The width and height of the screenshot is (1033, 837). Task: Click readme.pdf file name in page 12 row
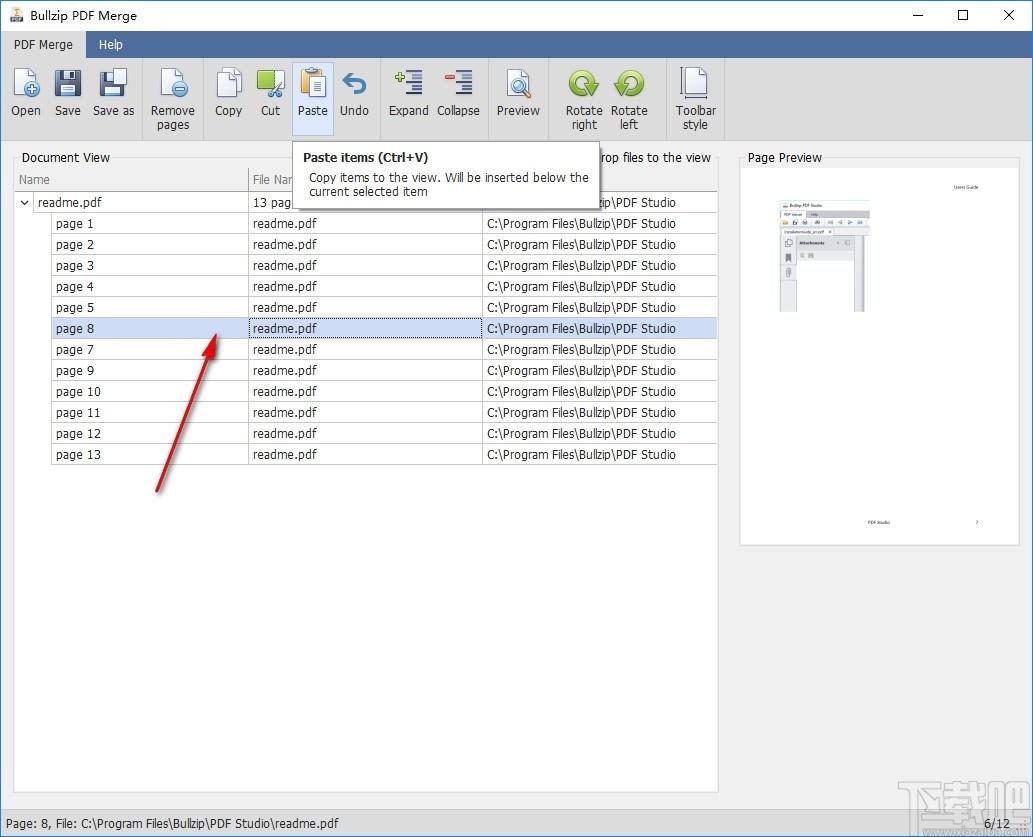(285, 434)
